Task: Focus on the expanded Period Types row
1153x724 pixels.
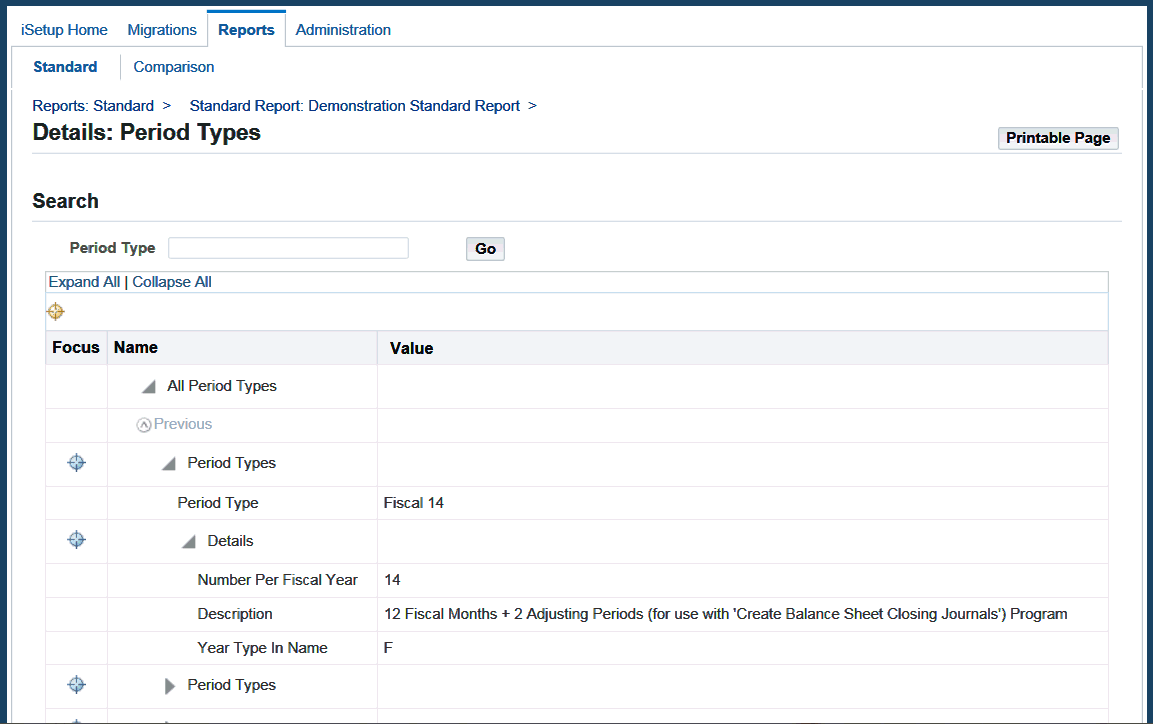Action: click(76, 462)
